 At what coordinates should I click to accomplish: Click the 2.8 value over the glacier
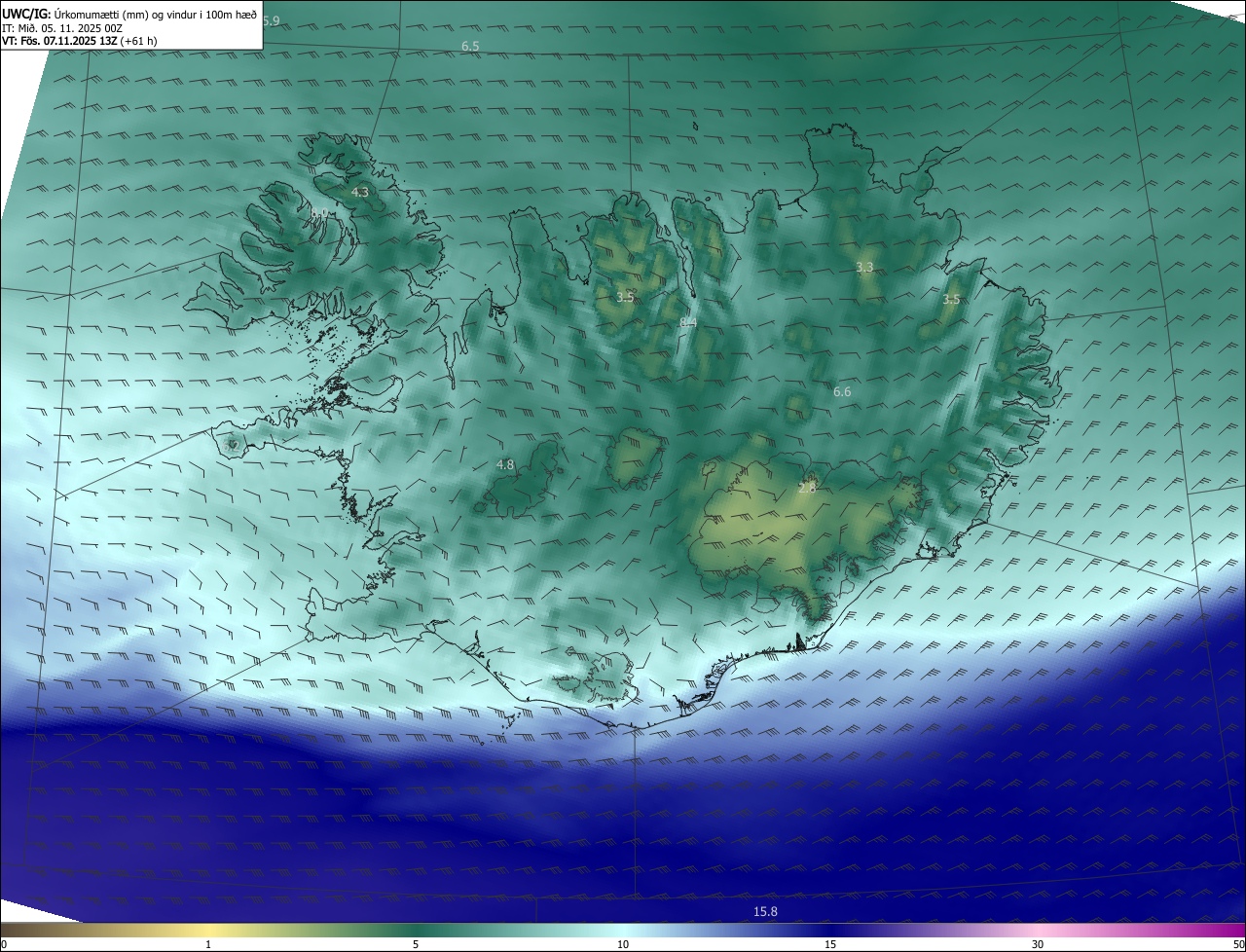click(807, 488)
